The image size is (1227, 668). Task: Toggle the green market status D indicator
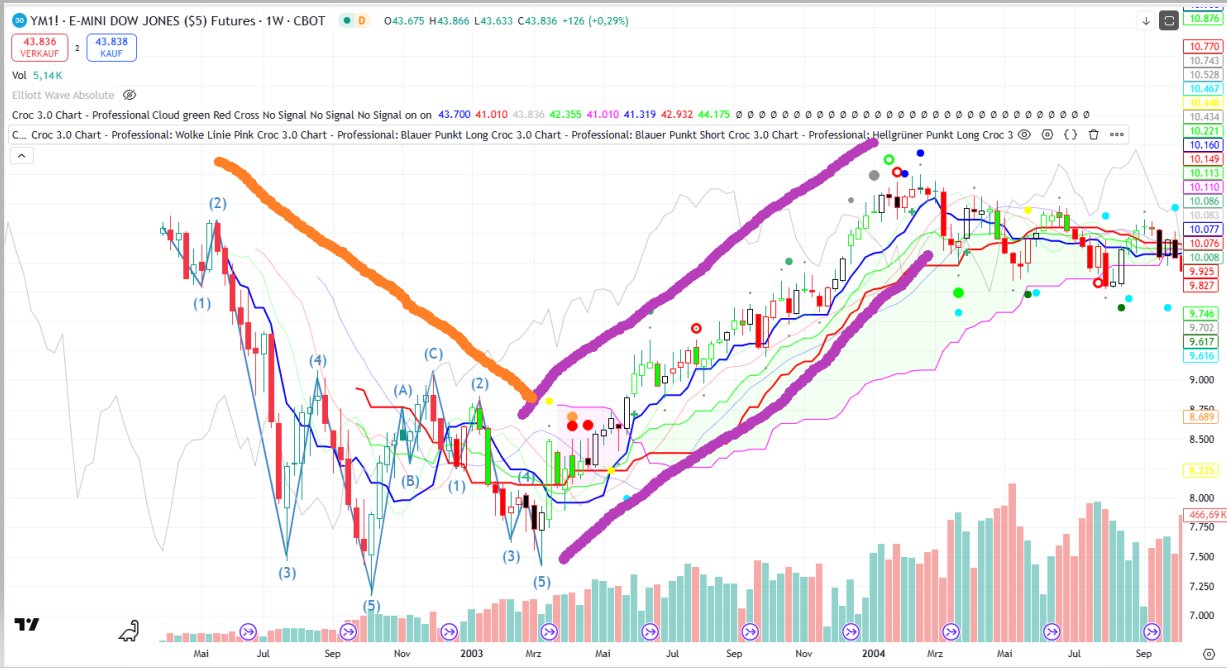(354, 21)
